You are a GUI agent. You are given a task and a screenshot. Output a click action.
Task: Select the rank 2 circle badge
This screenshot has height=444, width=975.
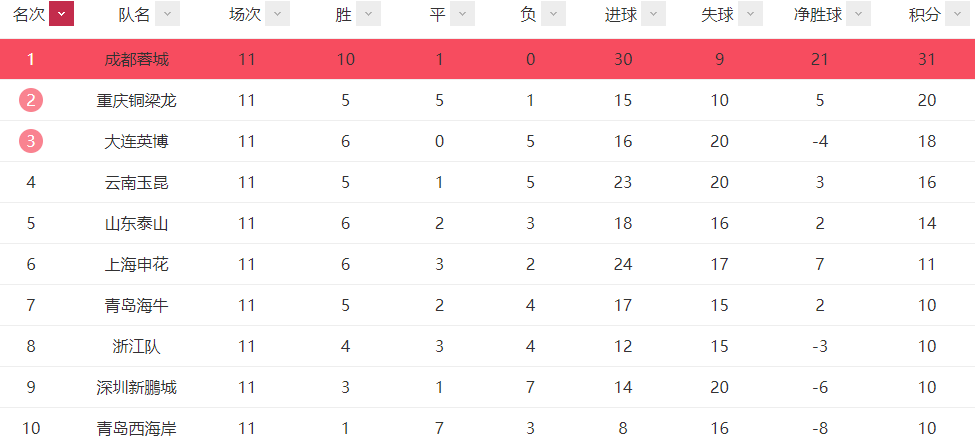click(x=31, y=100)
